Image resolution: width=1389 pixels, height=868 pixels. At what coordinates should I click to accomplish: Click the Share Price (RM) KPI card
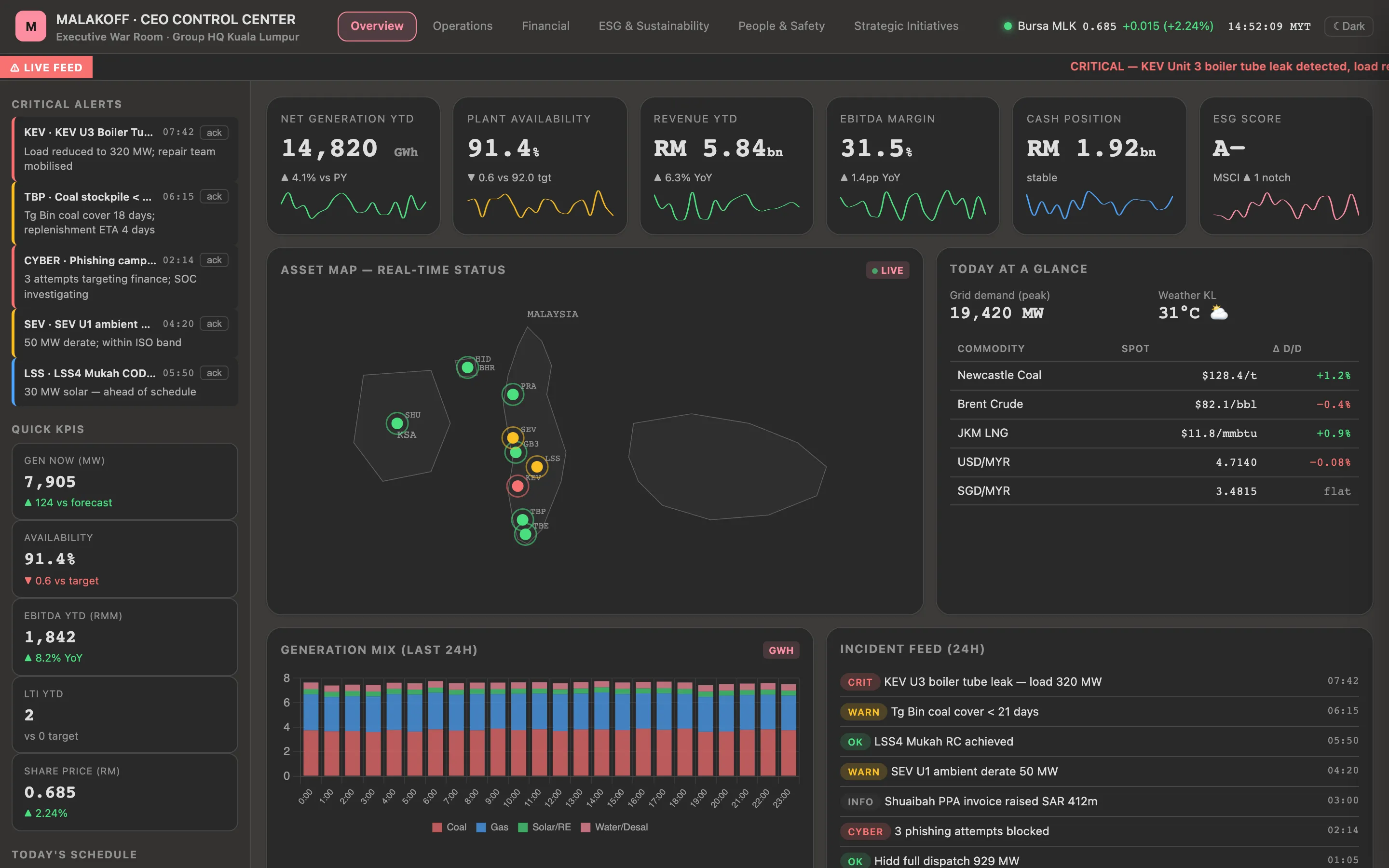[124, 792]
